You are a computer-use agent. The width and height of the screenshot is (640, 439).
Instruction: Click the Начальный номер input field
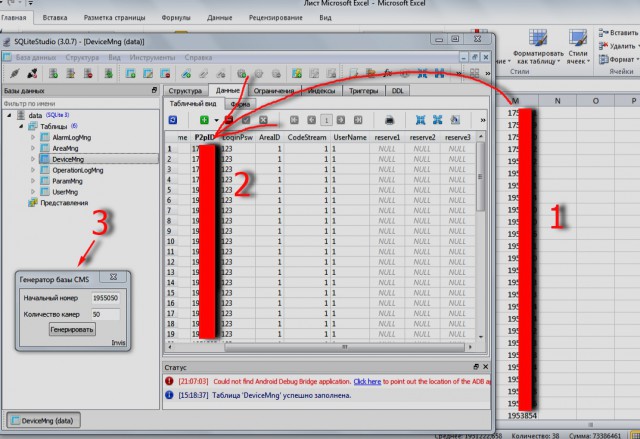105,298
